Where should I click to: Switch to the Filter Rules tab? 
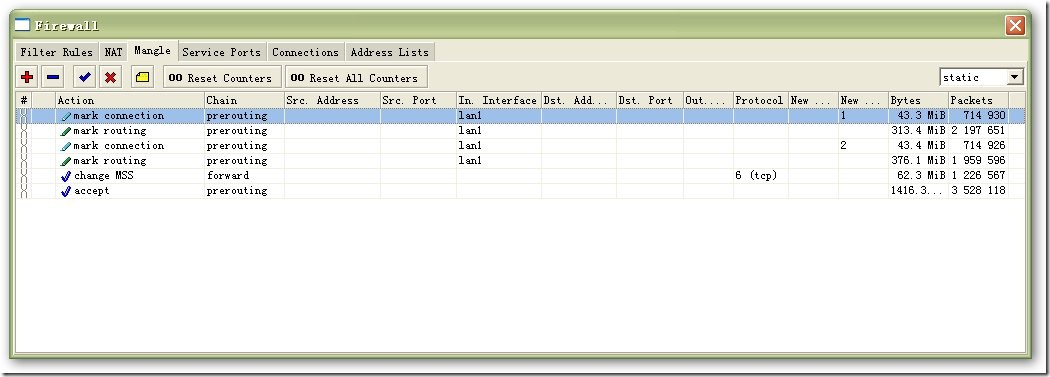pyautogui.click(x=56, y=52)
